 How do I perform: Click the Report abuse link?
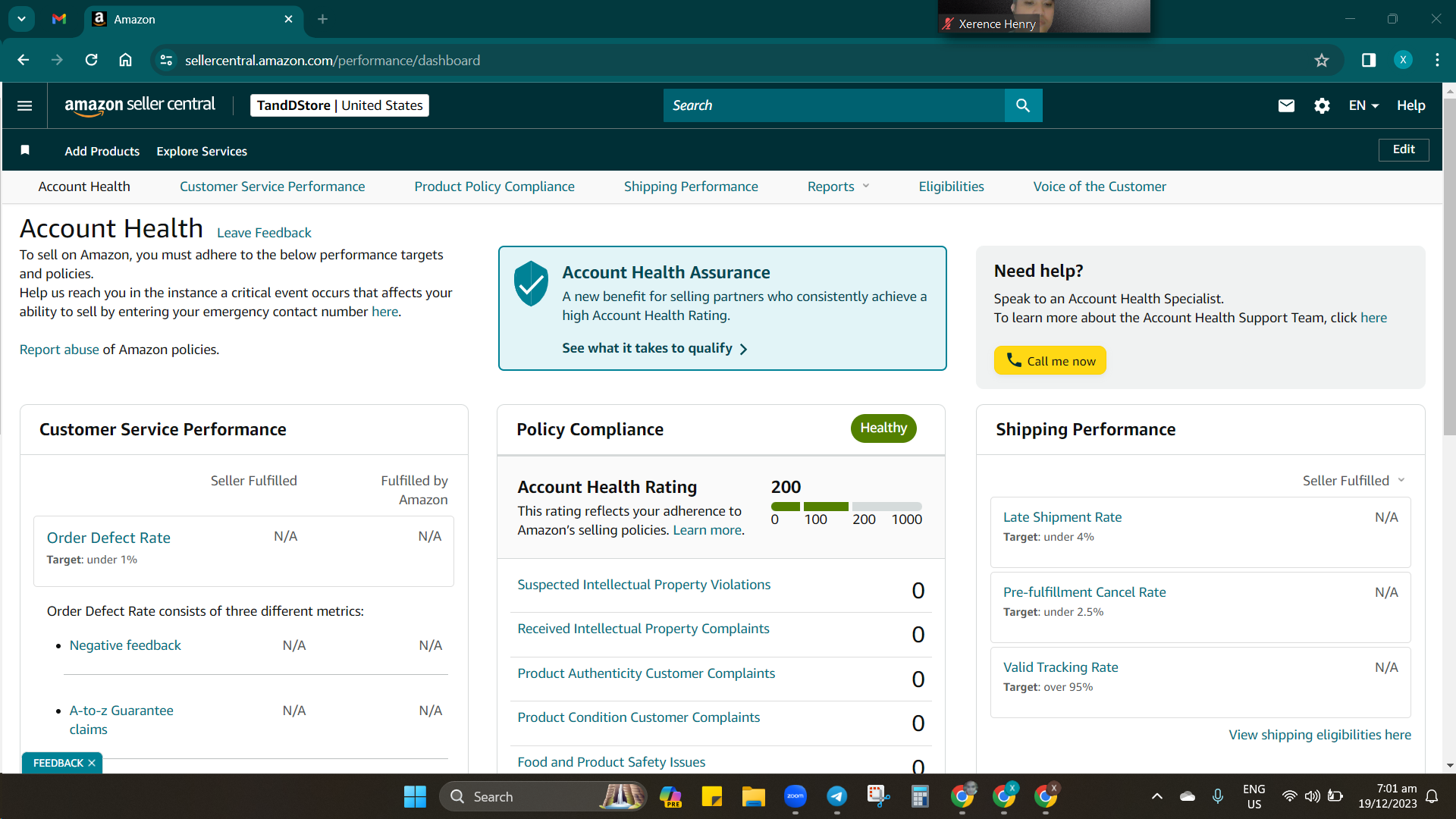click(x=59, y=350)
